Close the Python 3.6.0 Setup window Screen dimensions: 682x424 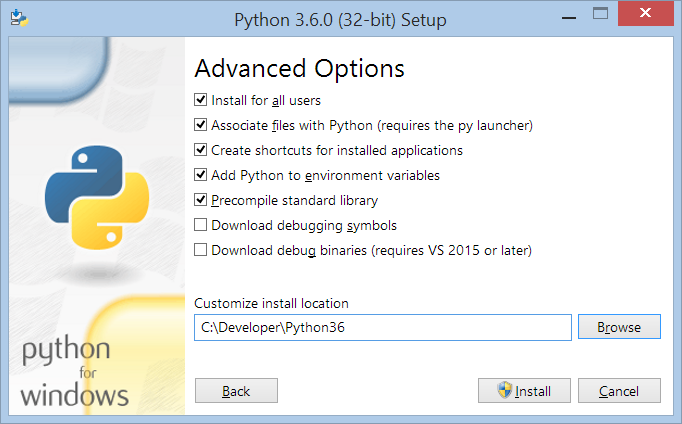tap(645, 13)
